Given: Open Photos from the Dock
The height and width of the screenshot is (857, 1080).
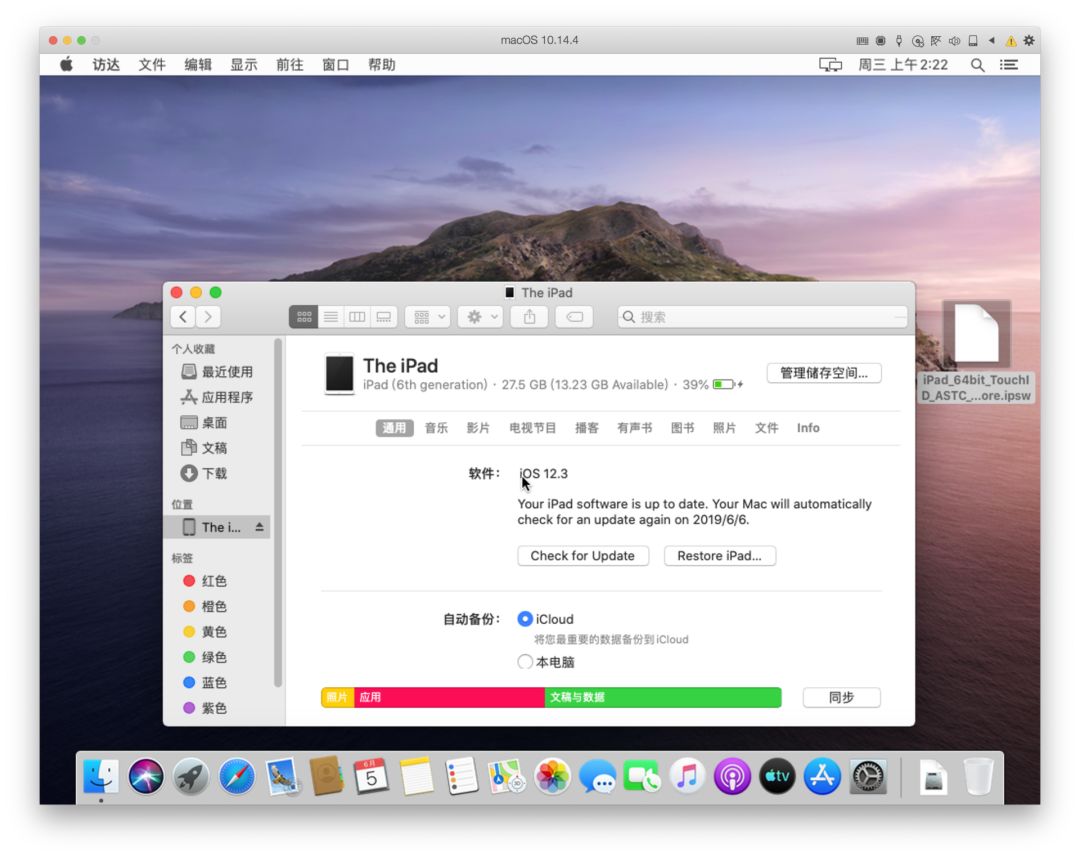Looking at the screenshot, I should click(553, 775).
